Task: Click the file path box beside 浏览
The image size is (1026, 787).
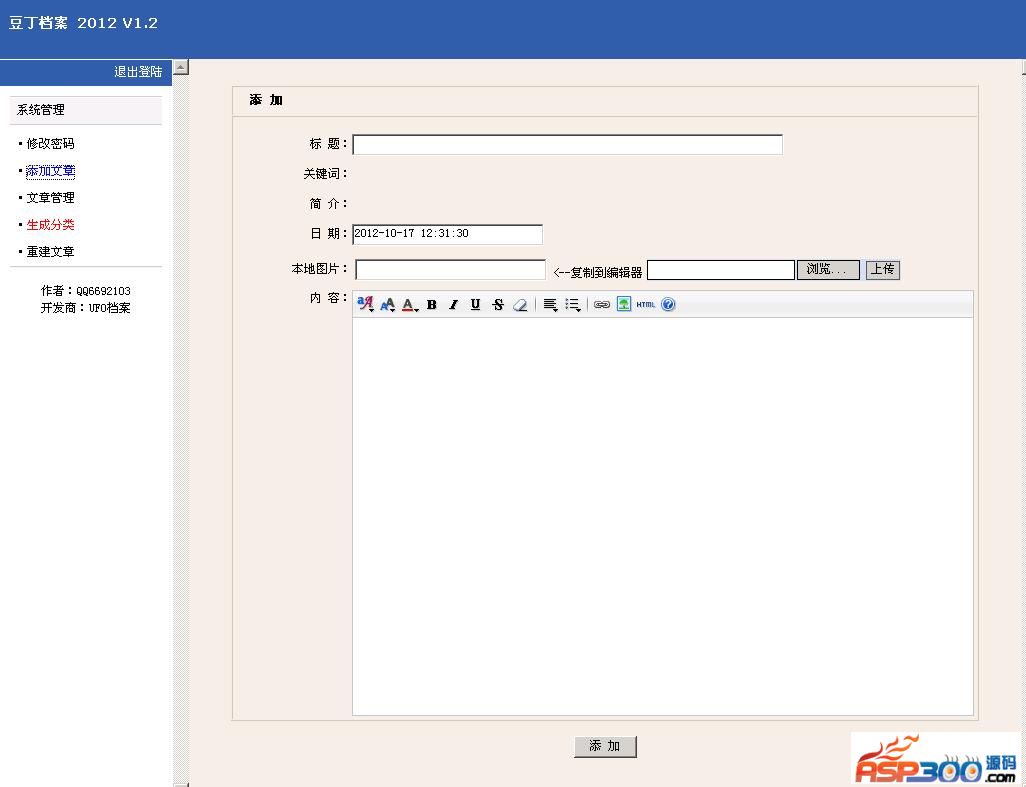Action: pos(721,270)
